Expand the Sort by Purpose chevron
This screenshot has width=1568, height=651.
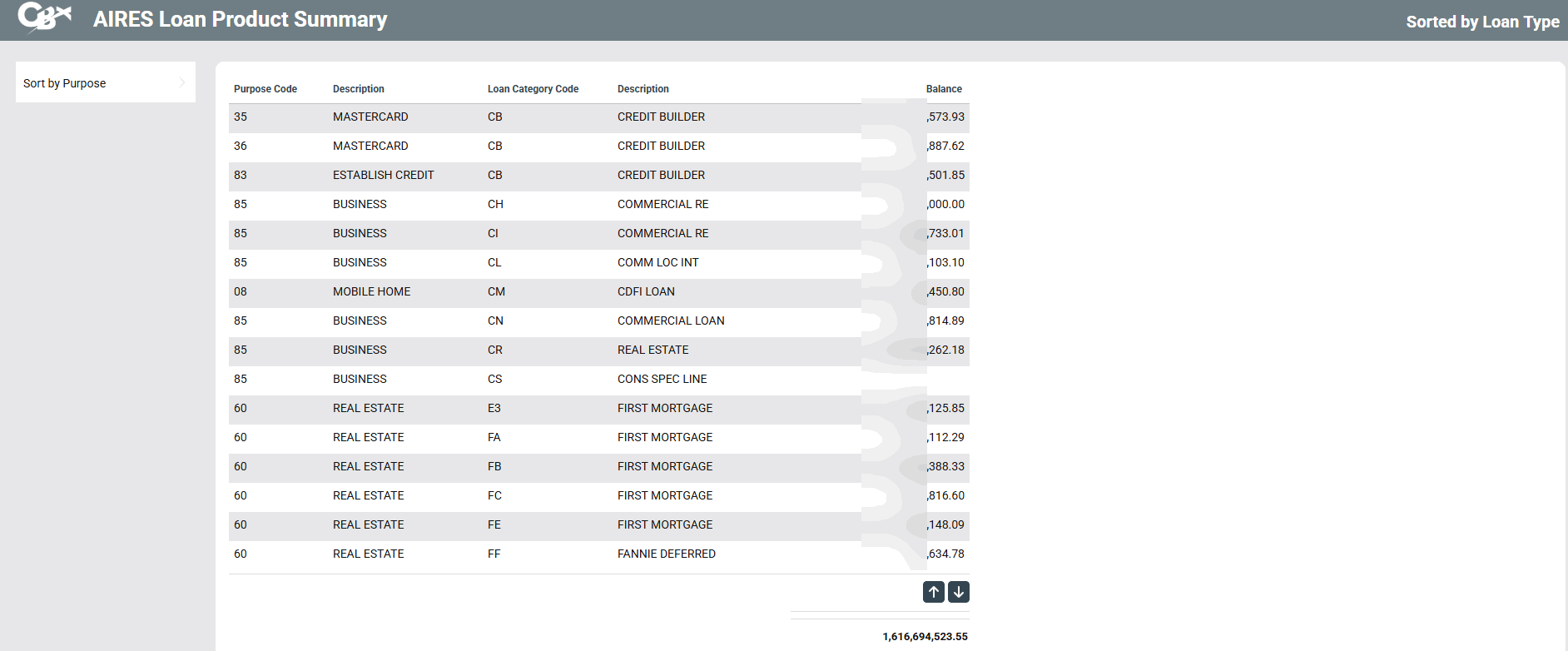click(x=182, y=82)
